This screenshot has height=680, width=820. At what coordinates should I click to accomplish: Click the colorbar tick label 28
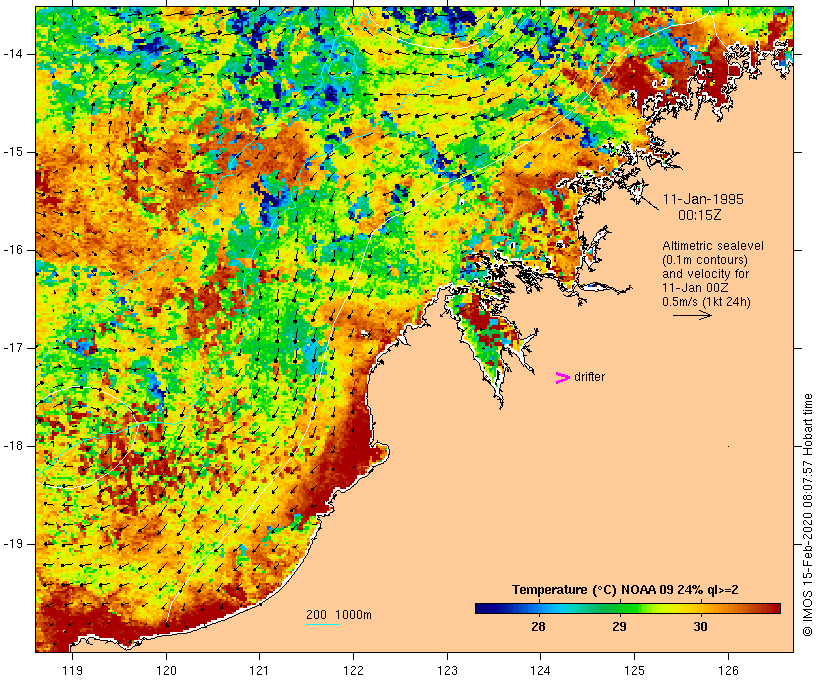(538, 626)
